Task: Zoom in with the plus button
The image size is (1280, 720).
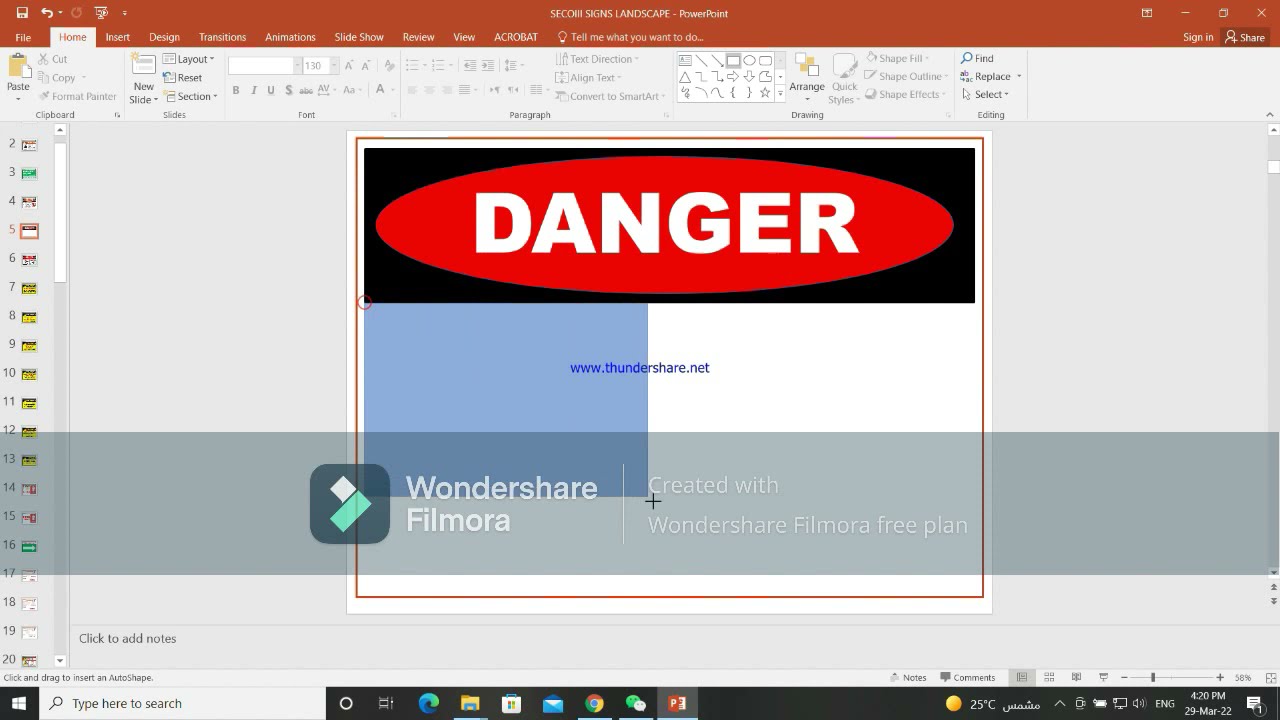Action: click(x=1219, y=677)
